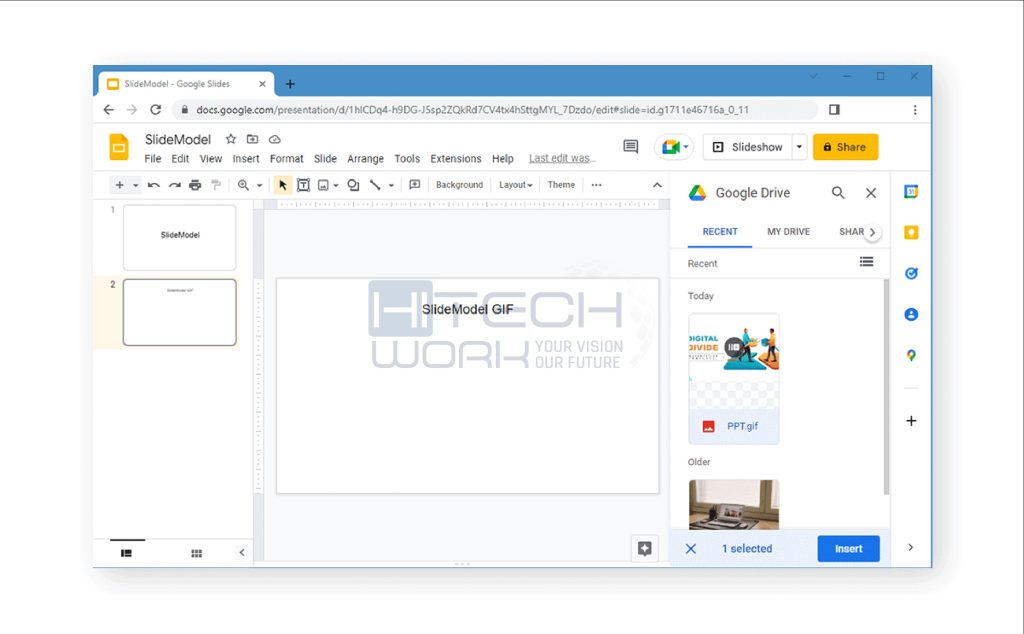Select the PPT.gif file thumbnail
The width and height of the screenshot is (1024, 634).
tap(733, 379)
